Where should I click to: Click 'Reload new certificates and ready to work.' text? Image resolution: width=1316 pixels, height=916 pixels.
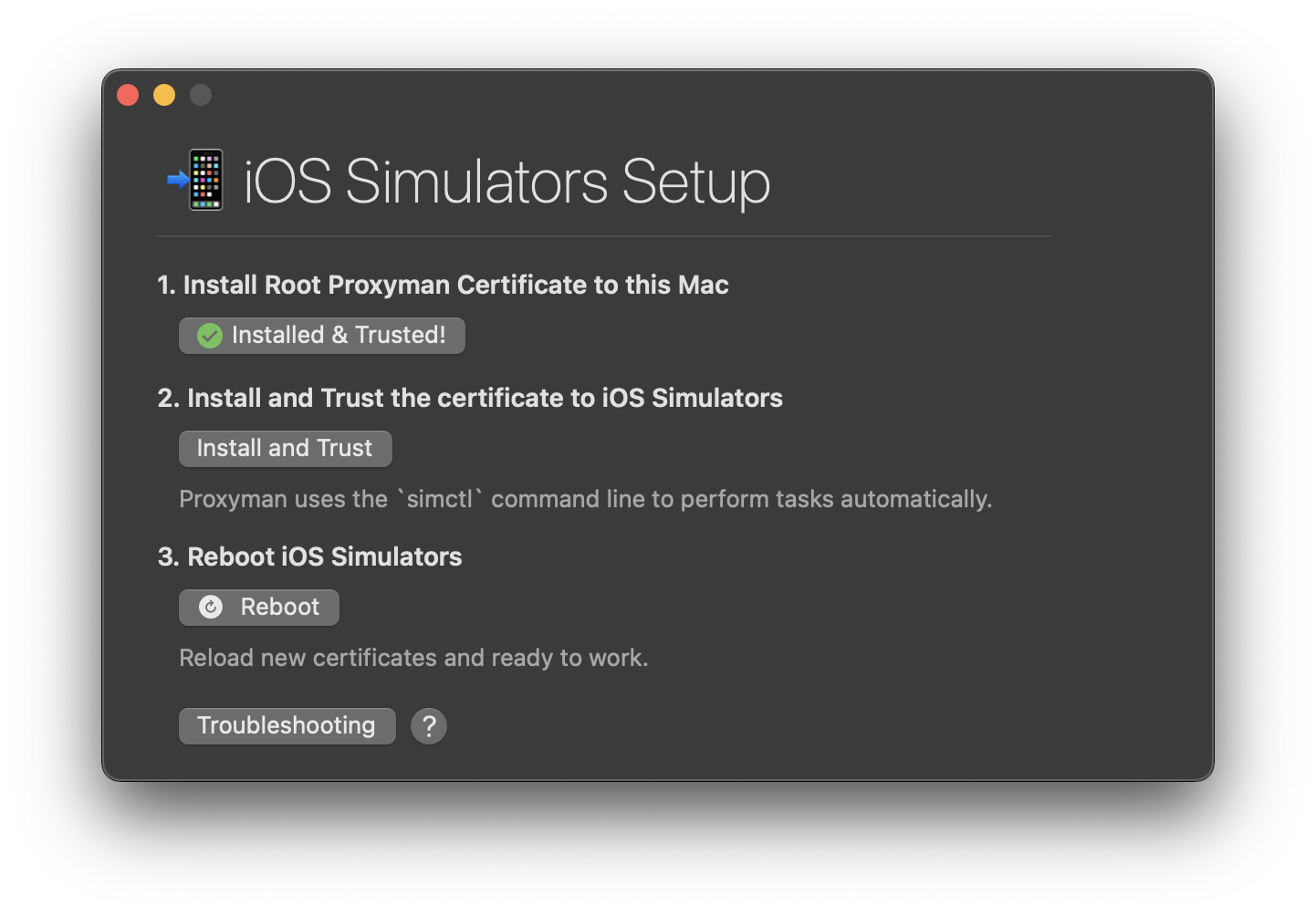[x=413, y=658]
